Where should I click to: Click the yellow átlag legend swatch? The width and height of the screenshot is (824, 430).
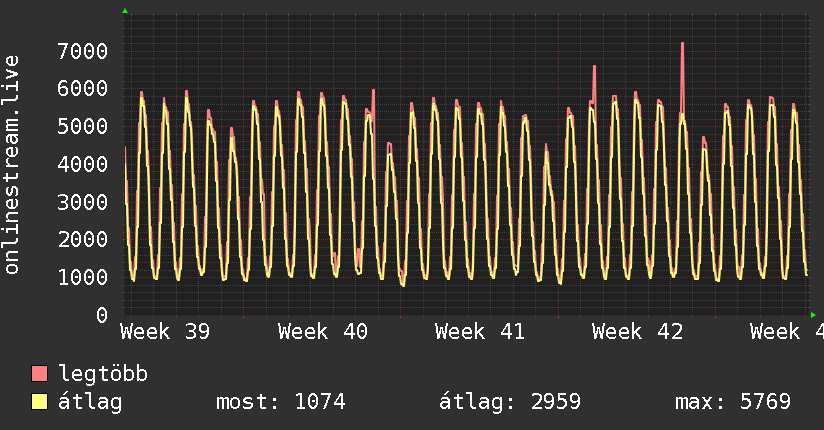tap(39, 402)
